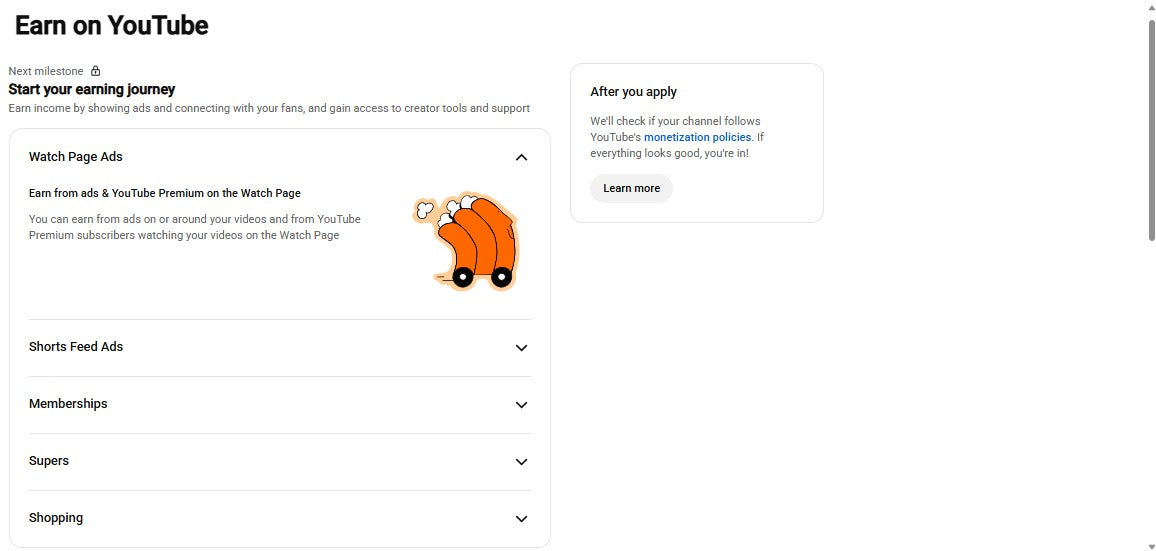Expand the Shopping section chevron
The height and width of the screenshot is (551, 1156).
click(521, 519)
